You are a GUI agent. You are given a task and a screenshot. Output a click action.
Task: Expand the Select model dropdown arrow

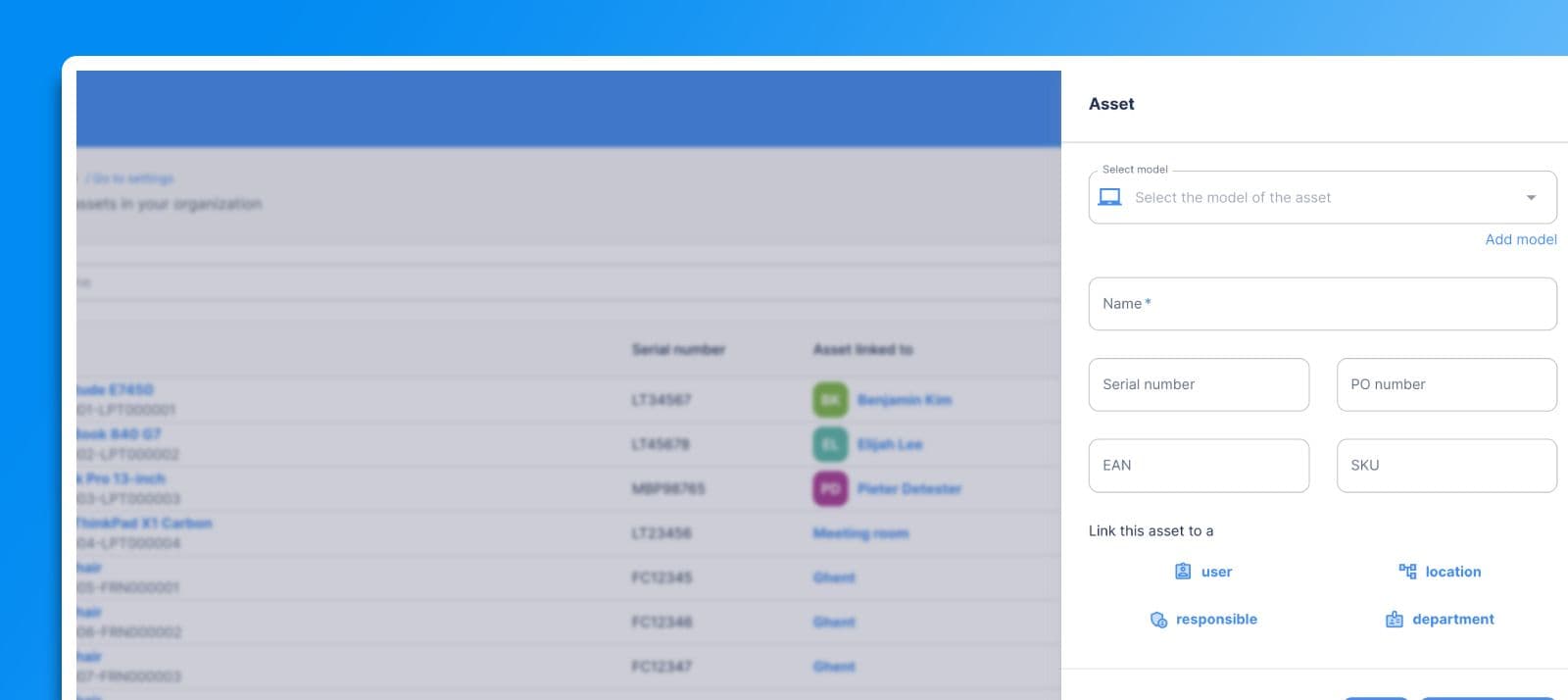[x=1531, y=198]
